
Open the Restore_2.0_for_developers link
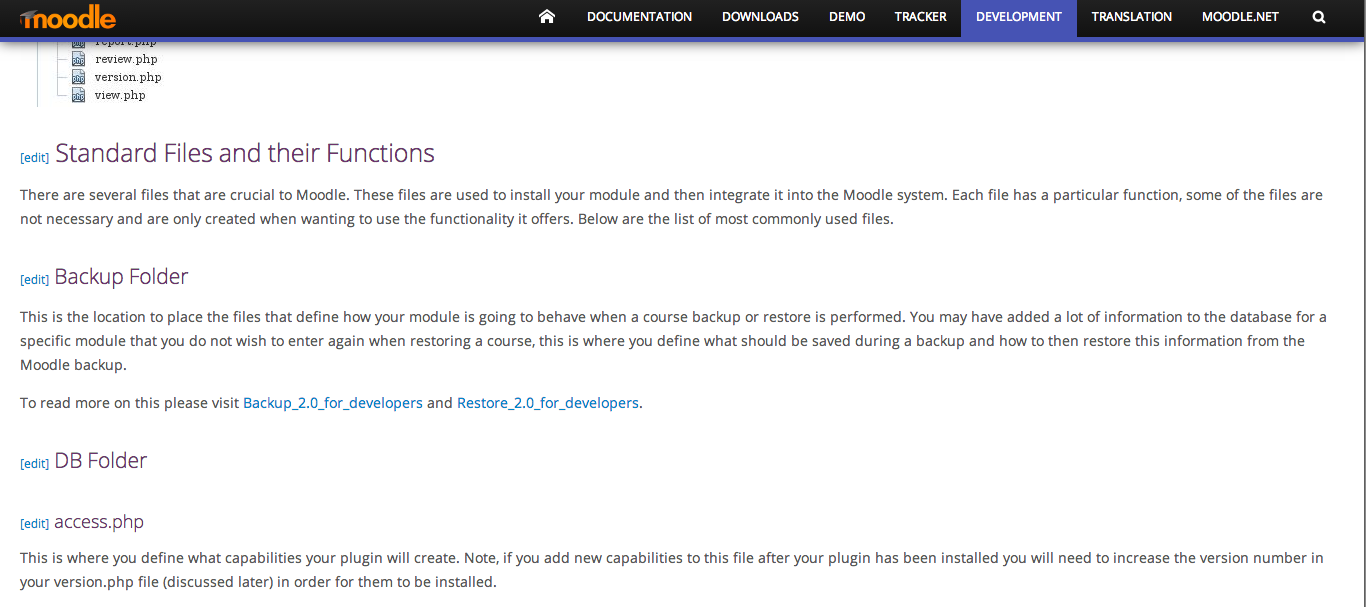click(548, 403)
